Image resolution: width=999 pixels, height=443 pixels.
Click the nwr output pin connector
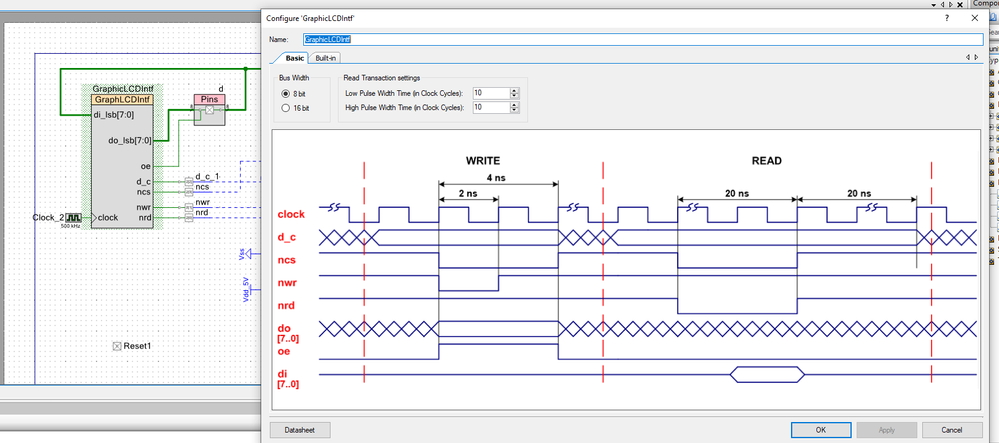(189, 207)
